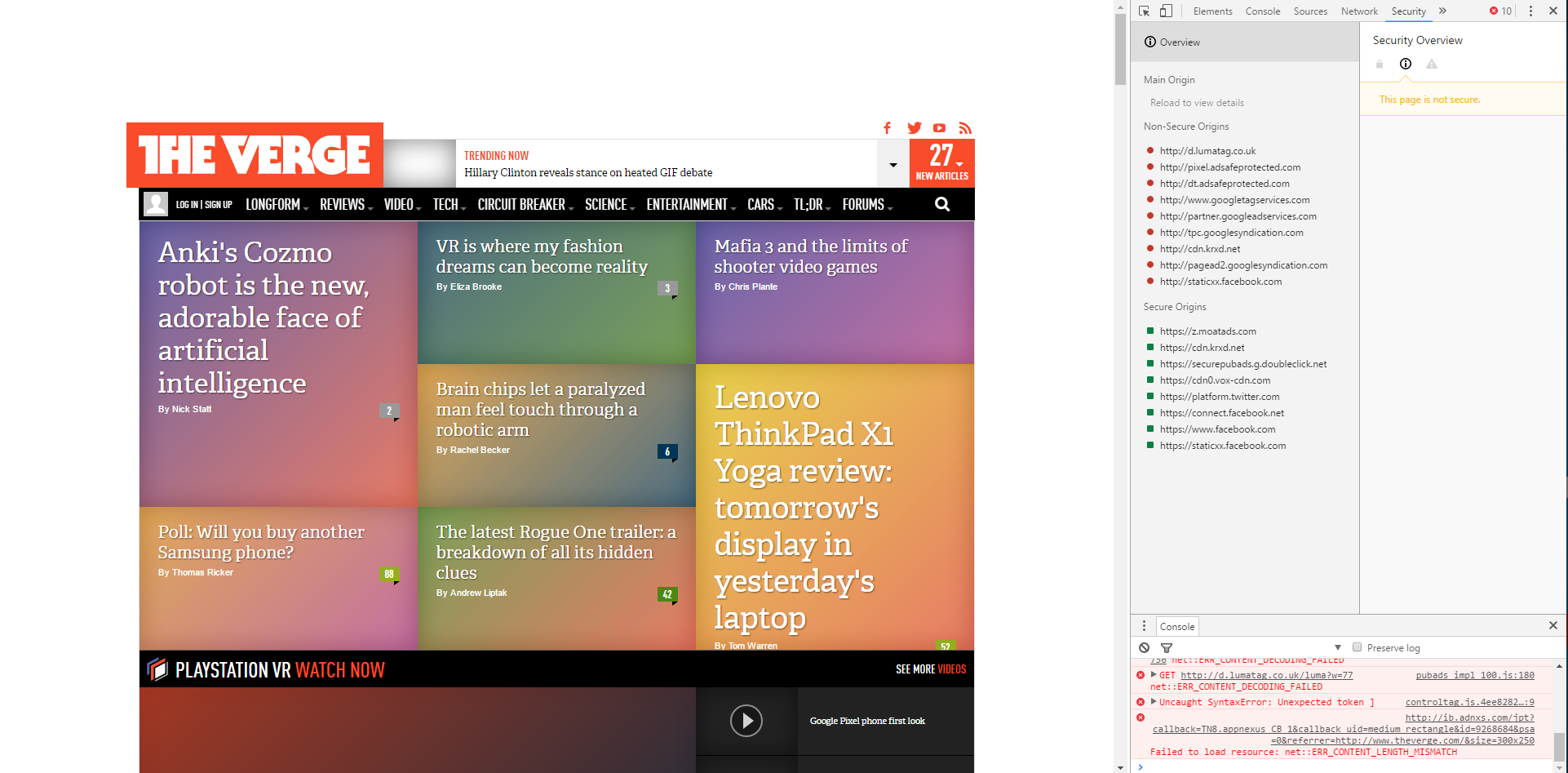
Task: Open the DevTools three-dot customize menu
Action: point(1530,11)
